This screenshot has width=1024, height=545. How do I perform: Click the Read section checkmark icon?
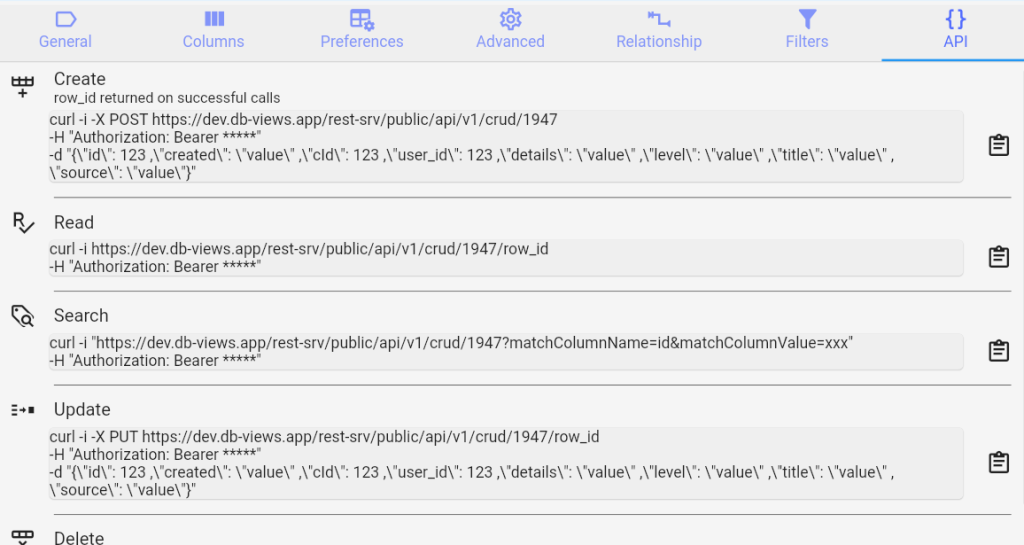[23, 222]
